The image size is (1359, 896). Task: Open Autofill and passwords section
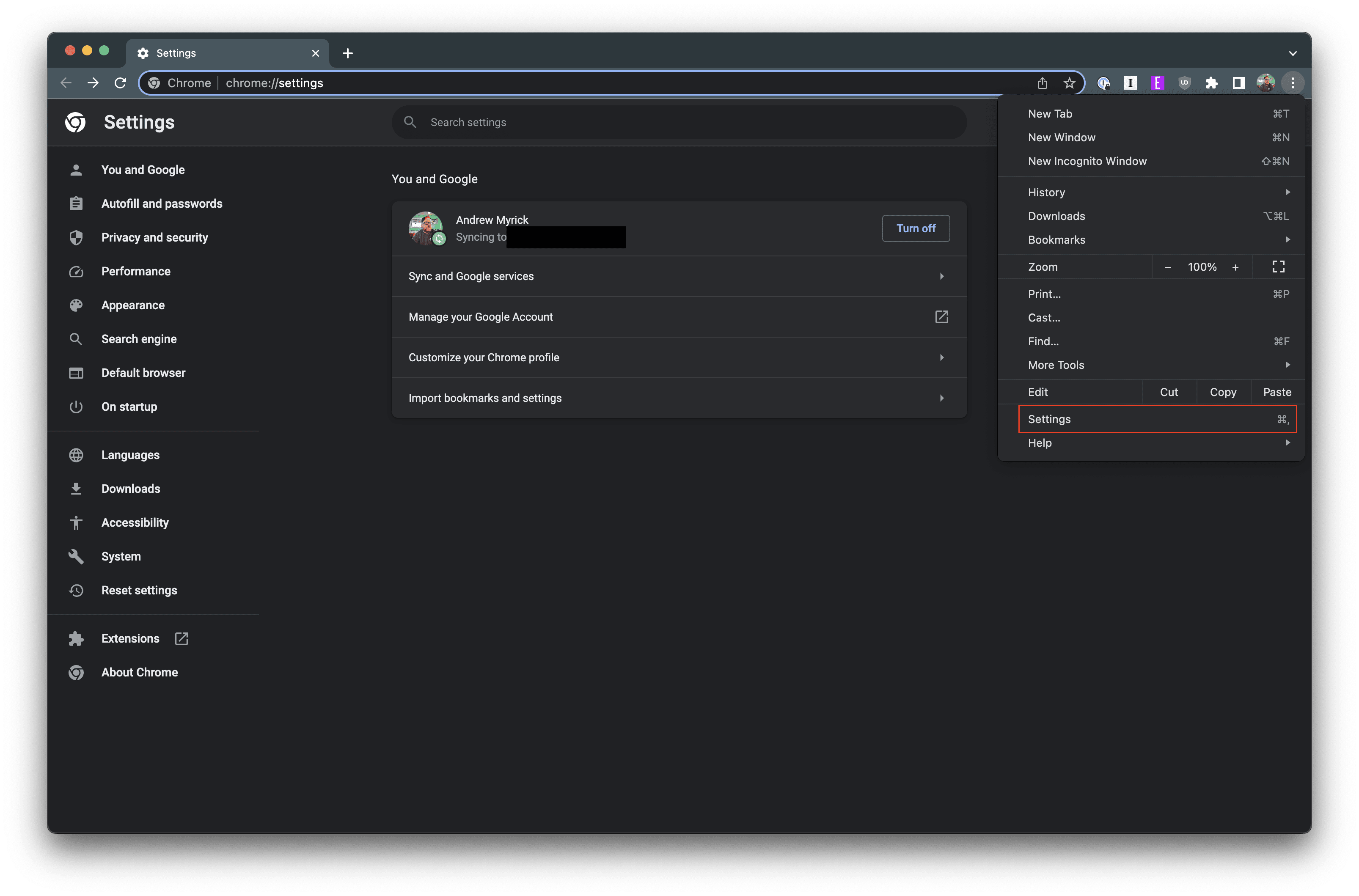point(162,203)
